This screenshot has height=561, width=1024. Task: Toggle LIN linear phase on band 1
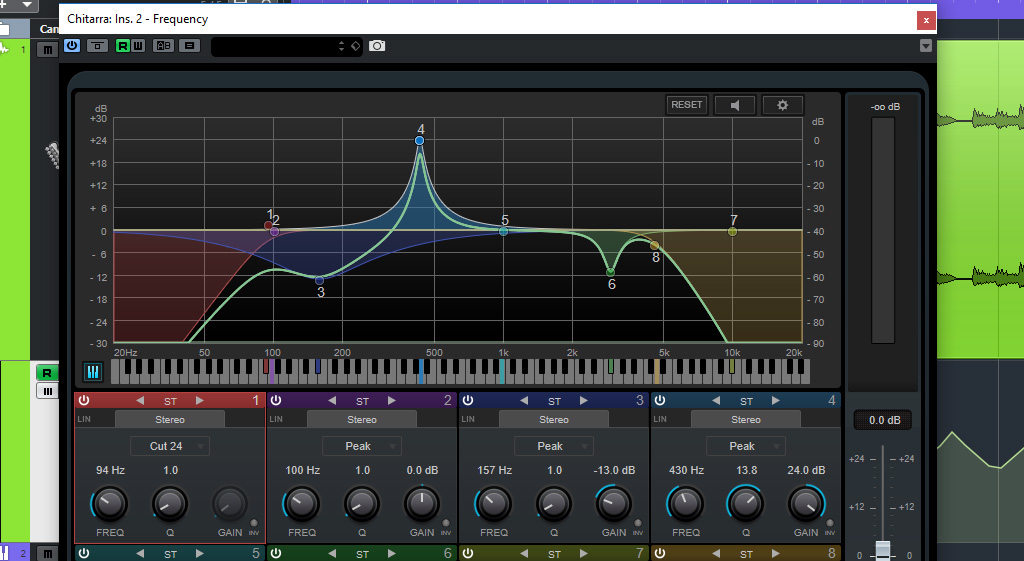click(x=84, y=419)
